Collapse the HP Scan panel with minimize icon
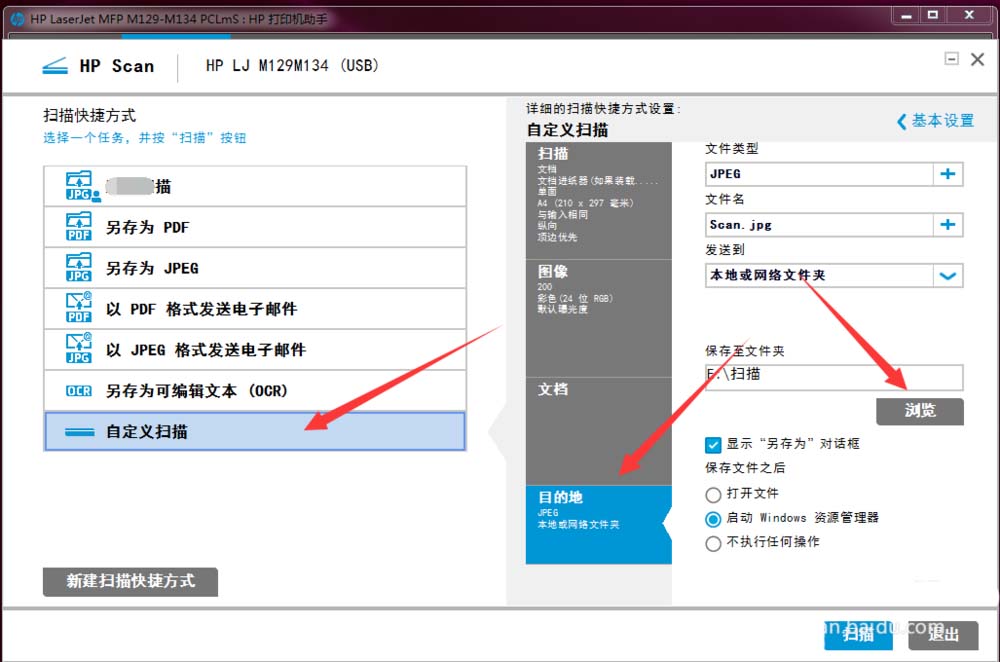The image size is (1000, 662). (952, 59)
